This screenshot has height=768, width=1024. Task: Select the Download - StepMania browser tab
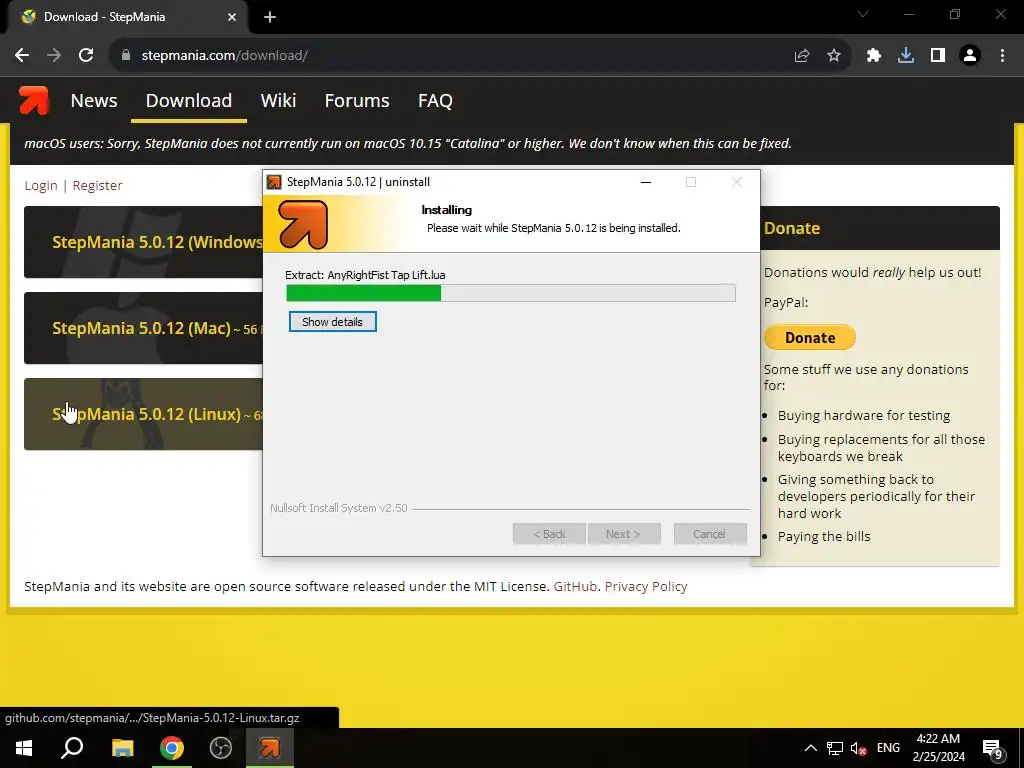click(127, 17)
